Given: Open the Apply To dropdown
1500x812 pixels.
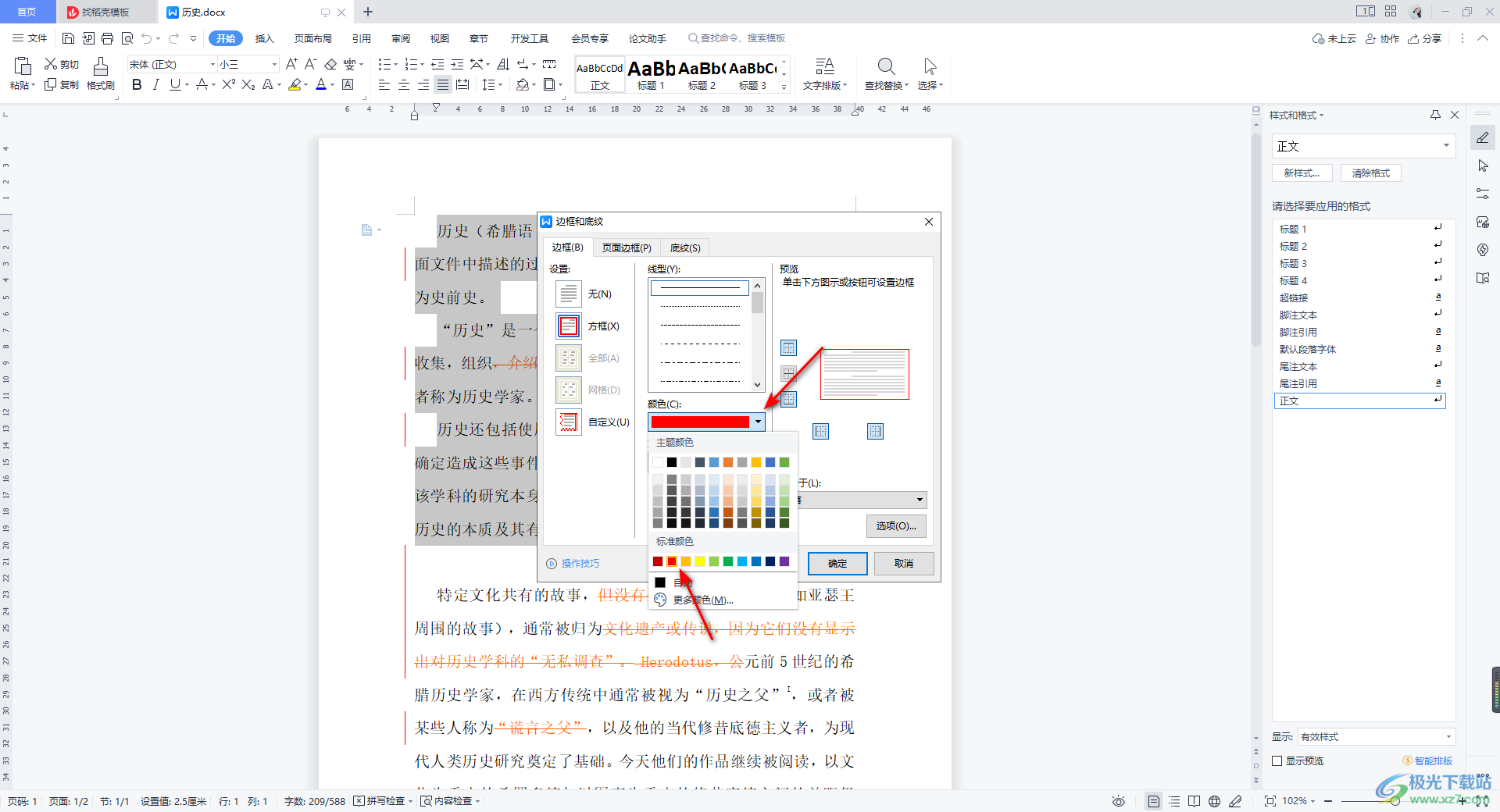Looking at the screenshot, I should [920, 500].
